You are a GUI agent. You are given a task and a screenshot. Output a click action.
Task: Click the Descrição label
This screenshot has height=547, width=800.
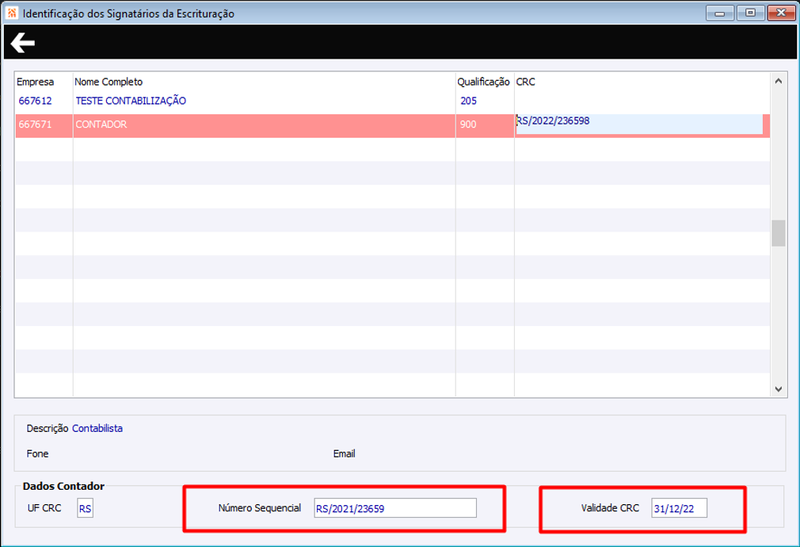tap(47, 428)
